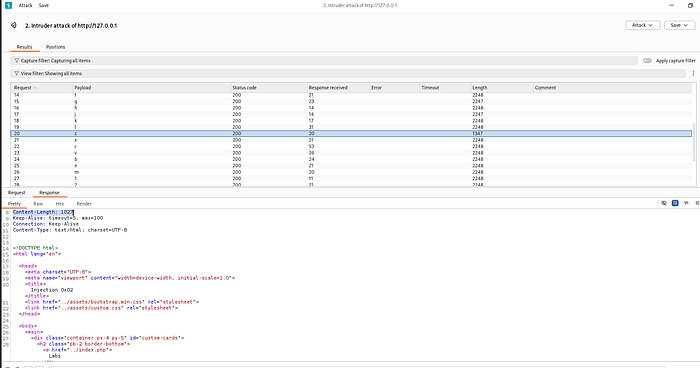
Task: Toggle the blue pretty-print format icon
Action: click(x=675, y=203)
